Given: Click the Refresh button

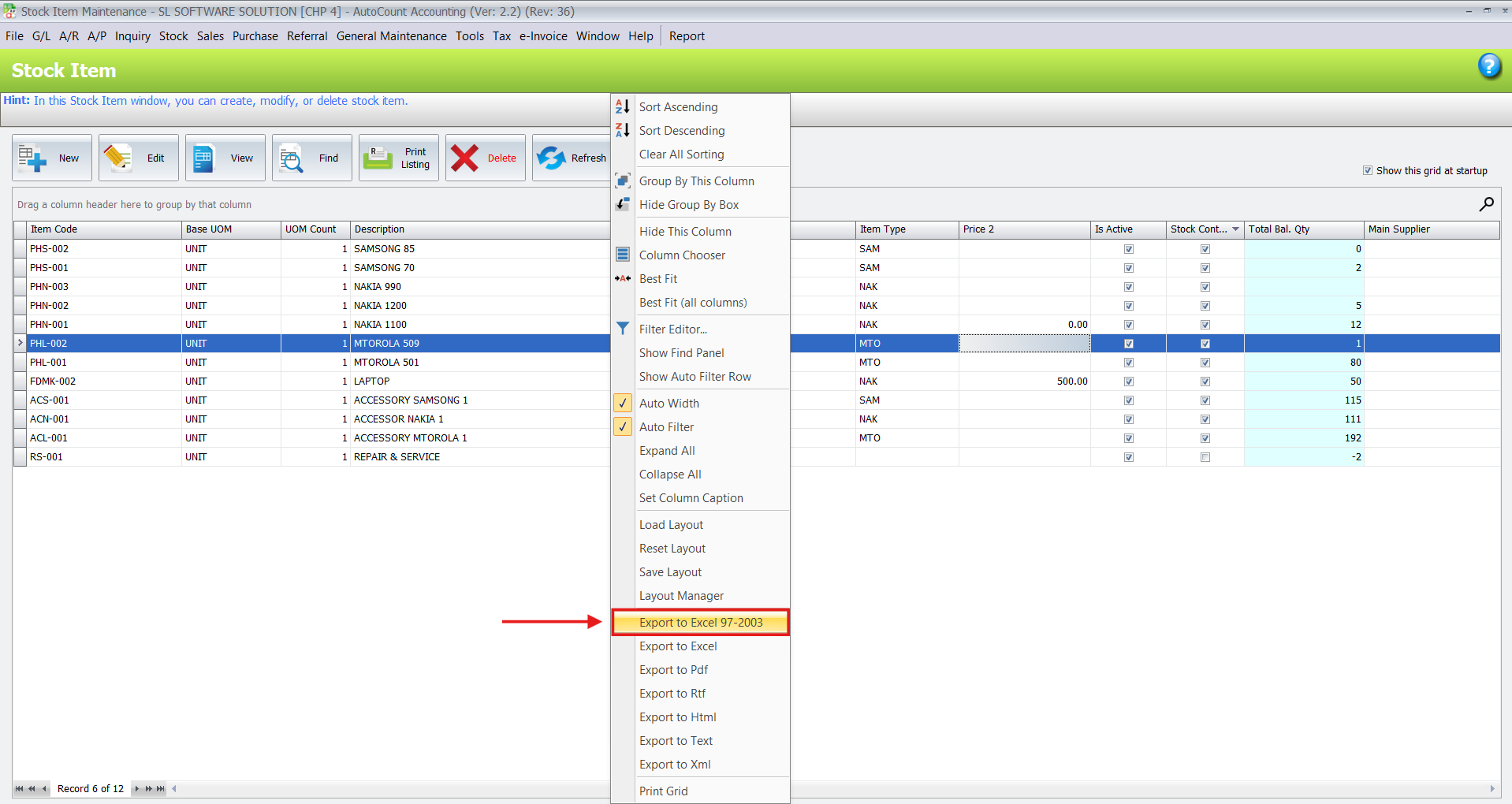Looking at the screenshot, I should (x=572, y=158).
